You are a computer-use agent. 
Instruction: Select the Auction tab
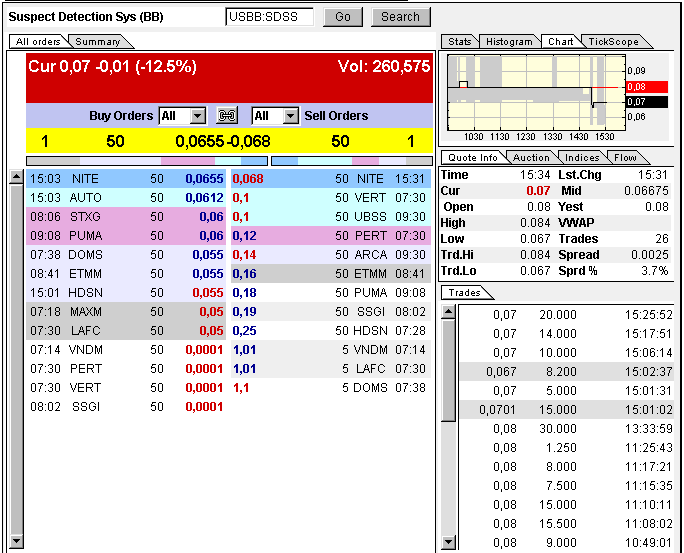[x=531, y=157]
